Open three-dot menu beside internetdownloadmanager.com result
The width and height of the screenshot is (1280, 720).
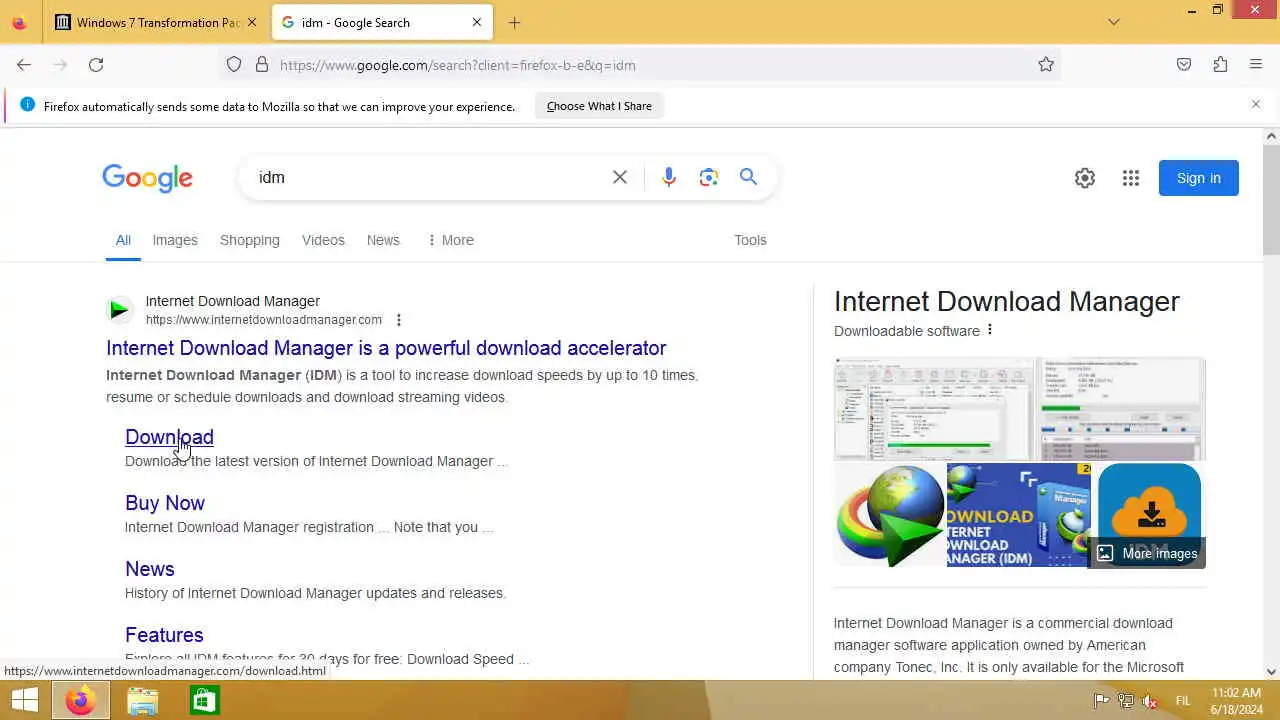point(399,320)
